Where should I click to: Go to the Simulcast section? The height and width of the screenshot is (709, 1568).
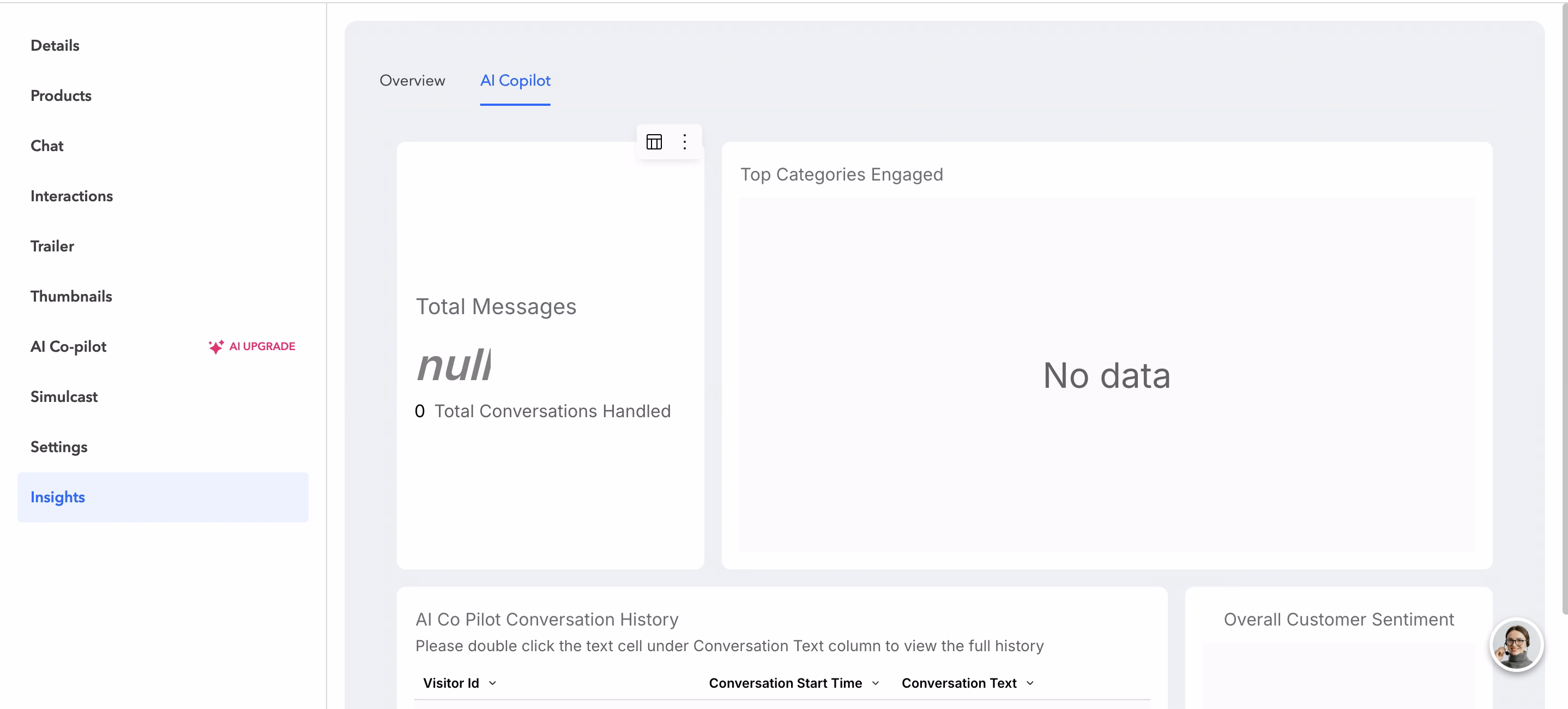pyautogui.click(x=64, y=397)
